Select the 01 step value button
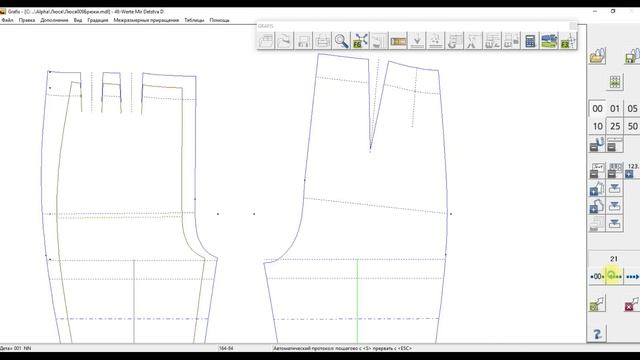The width and height of the screenshot is (640, 360). coord(615,109)
